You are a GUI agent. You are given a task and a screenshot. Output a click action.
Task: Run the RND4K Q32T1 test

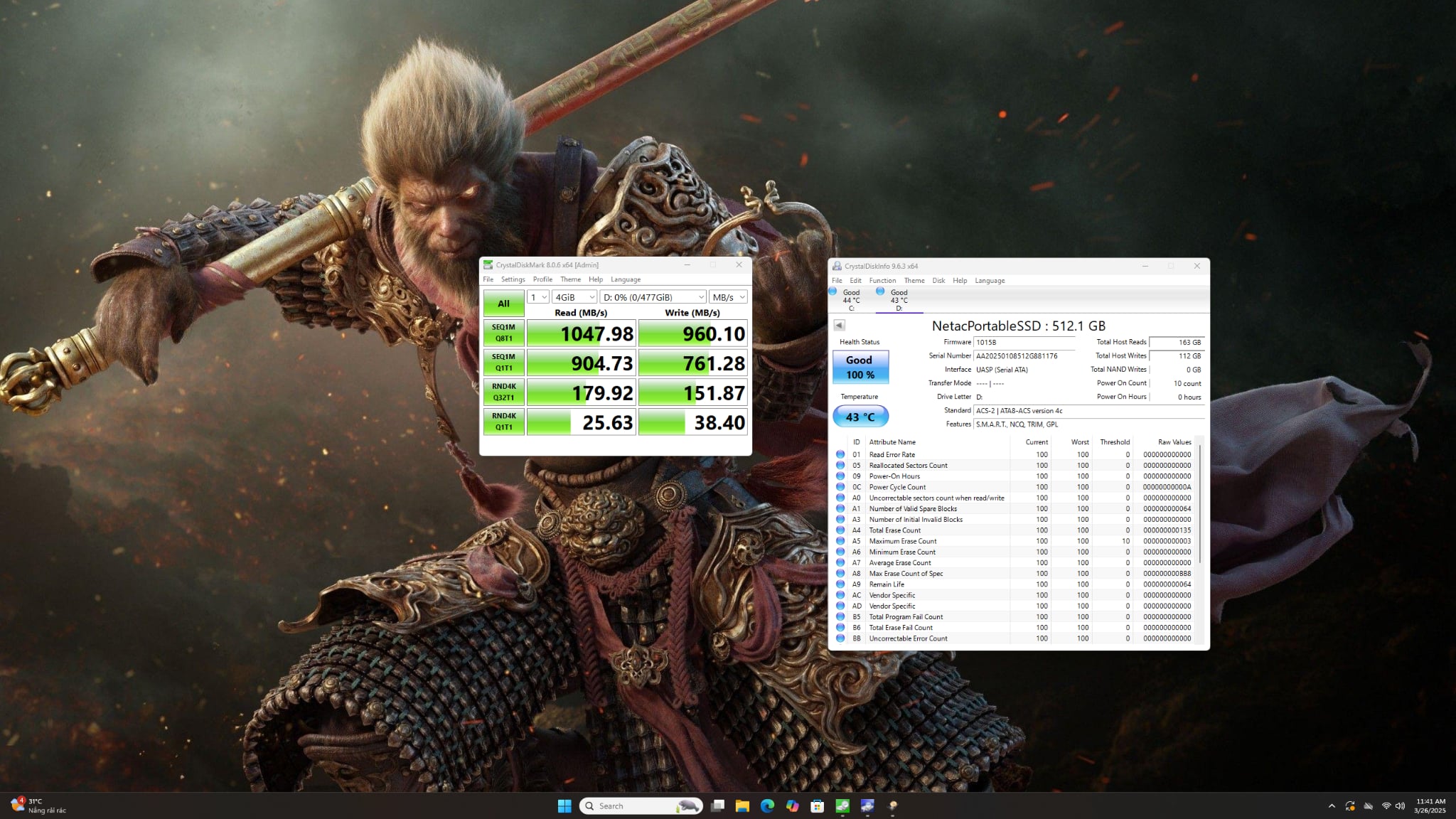click(503, 392)
